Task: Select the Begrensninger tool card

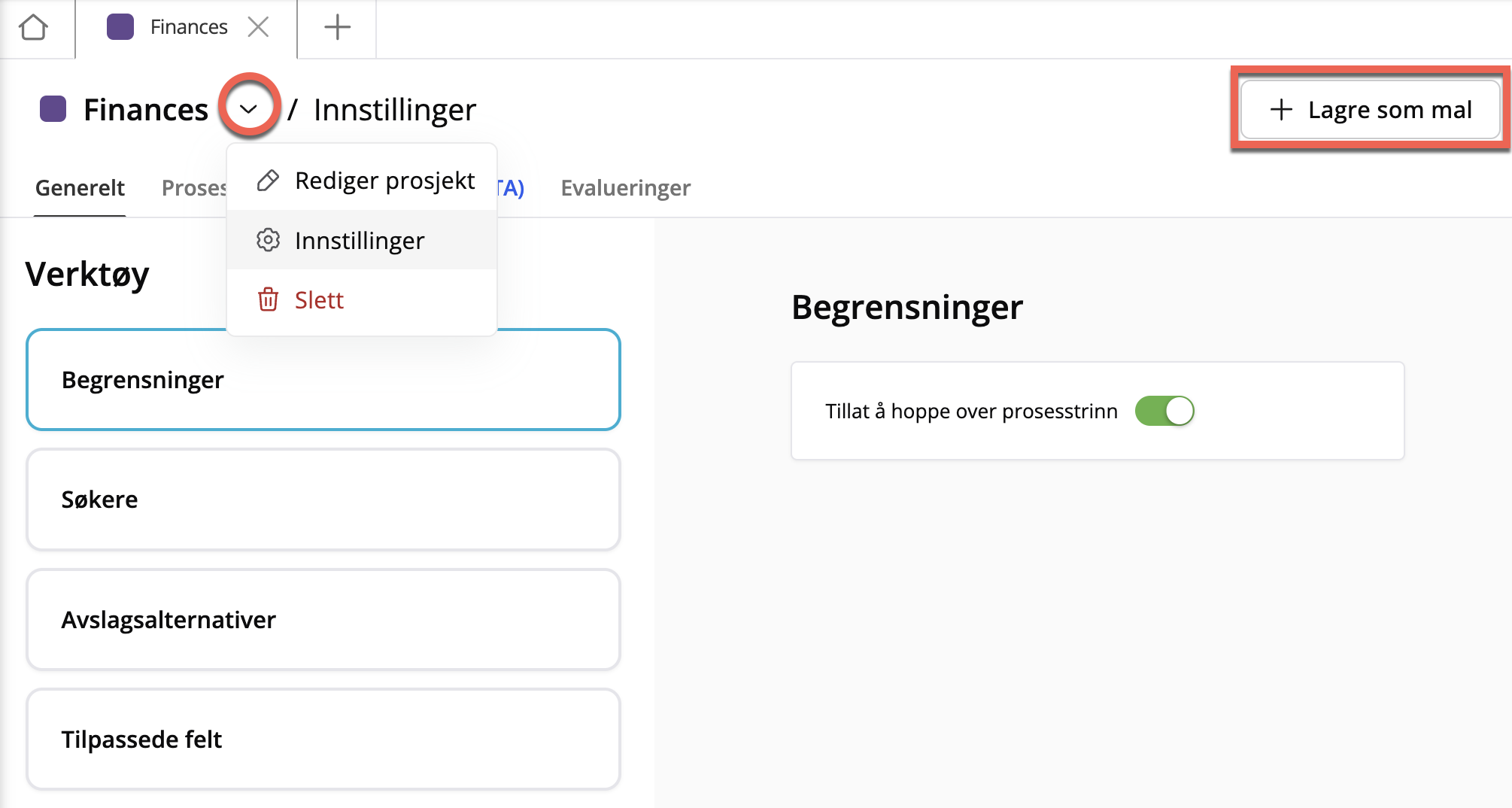Action: click(323, 379)
